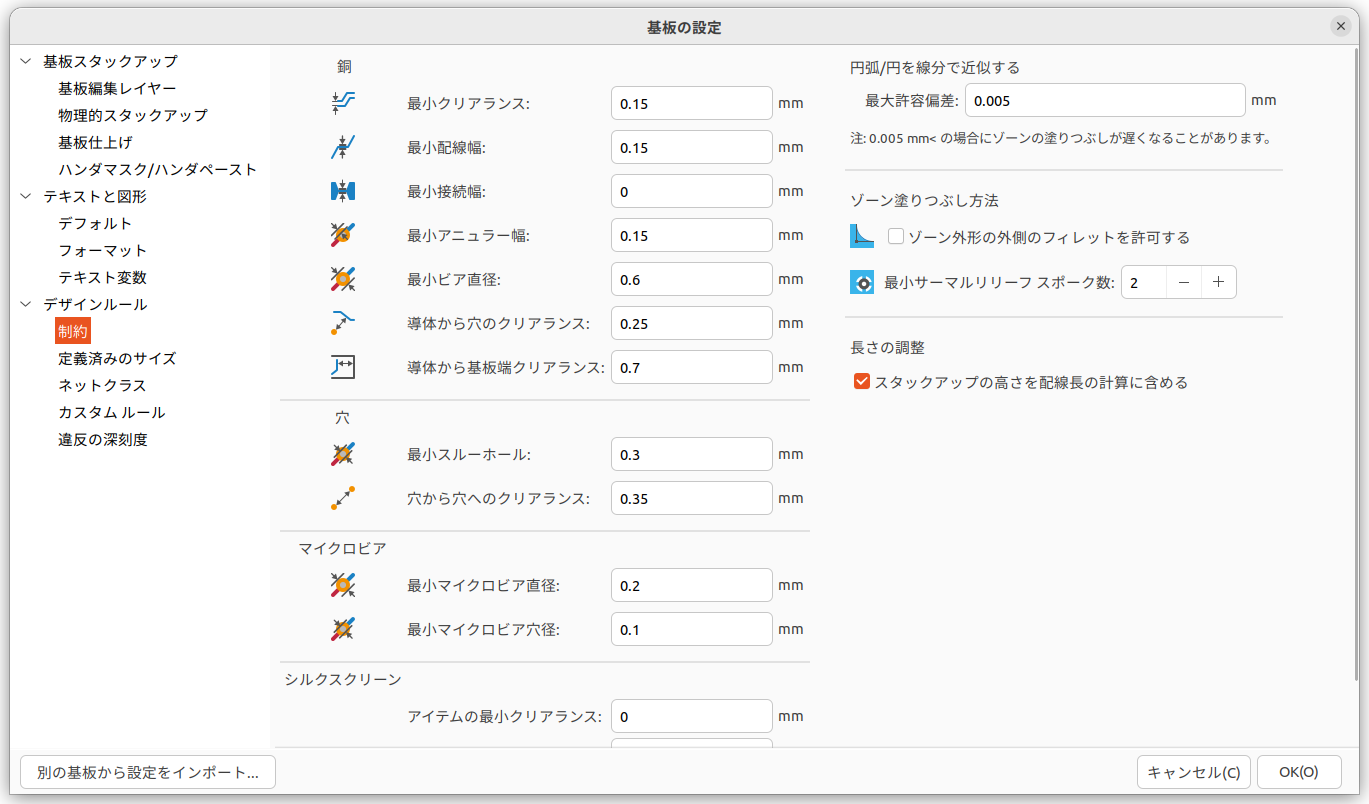Select 基板仕上げ in the settings tree
This screenshot has height=804, width=1369.
point(95,142)
